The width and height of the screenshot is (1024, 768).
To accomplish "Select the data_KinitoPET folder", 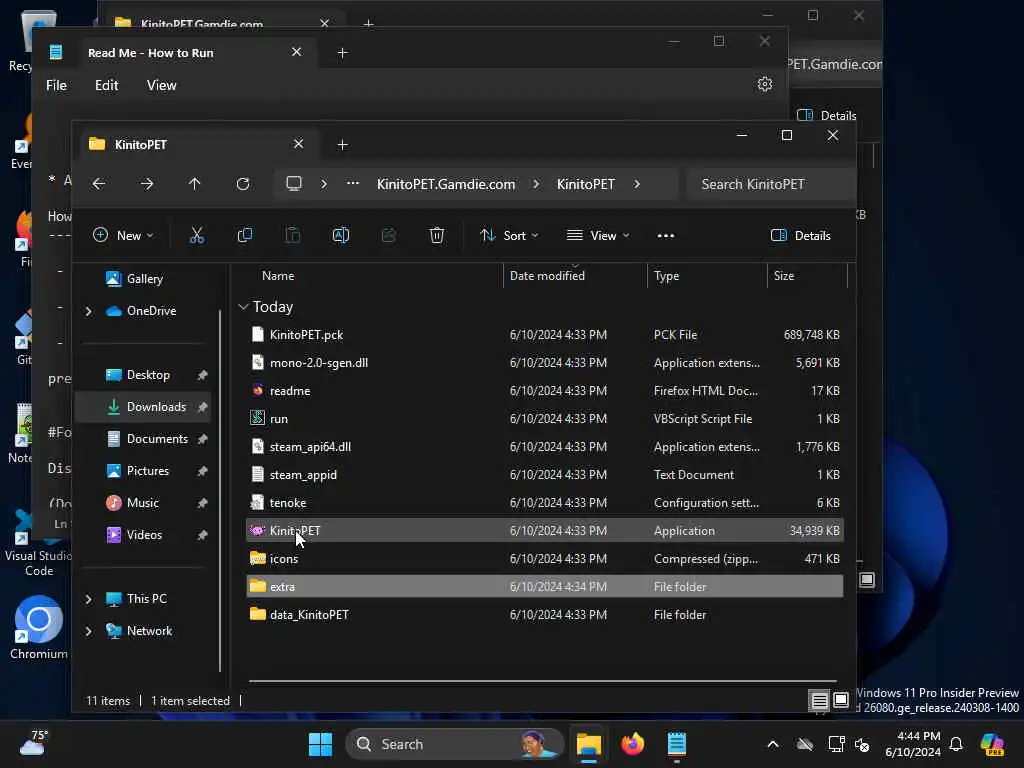I will point(545,615).
